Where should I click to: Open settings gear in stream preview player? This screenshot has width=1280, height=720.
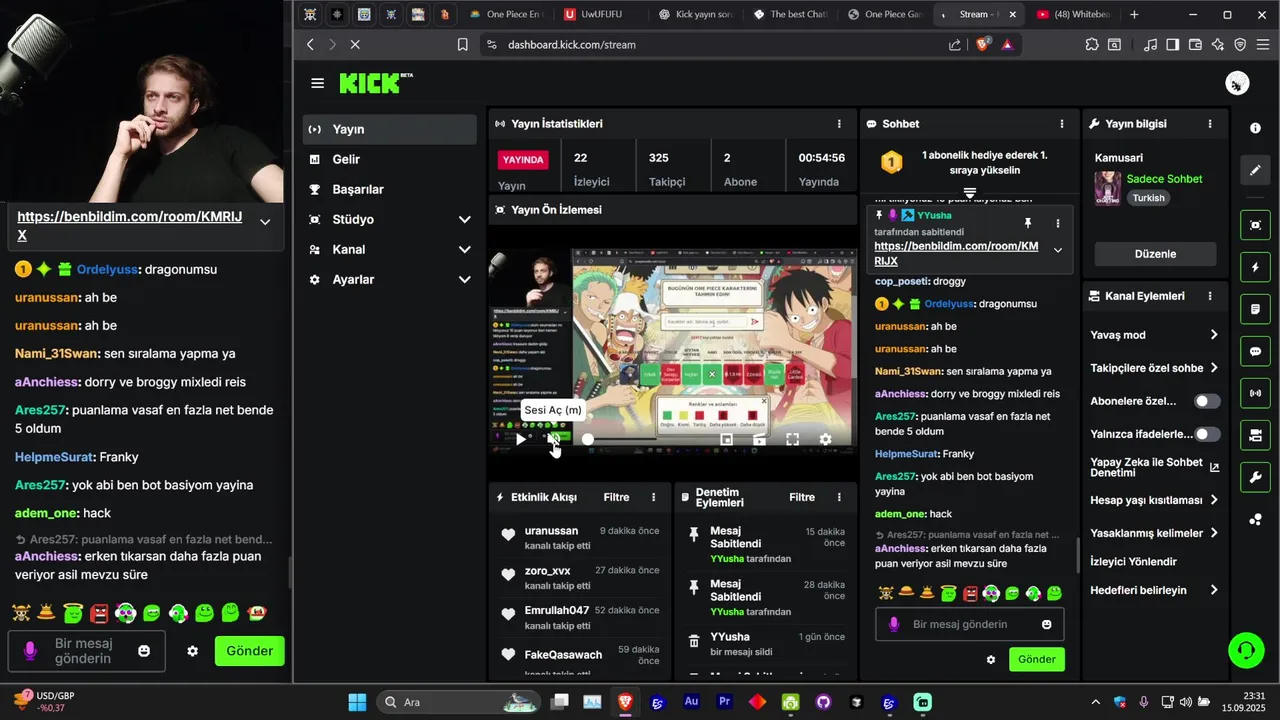[825, 439]
